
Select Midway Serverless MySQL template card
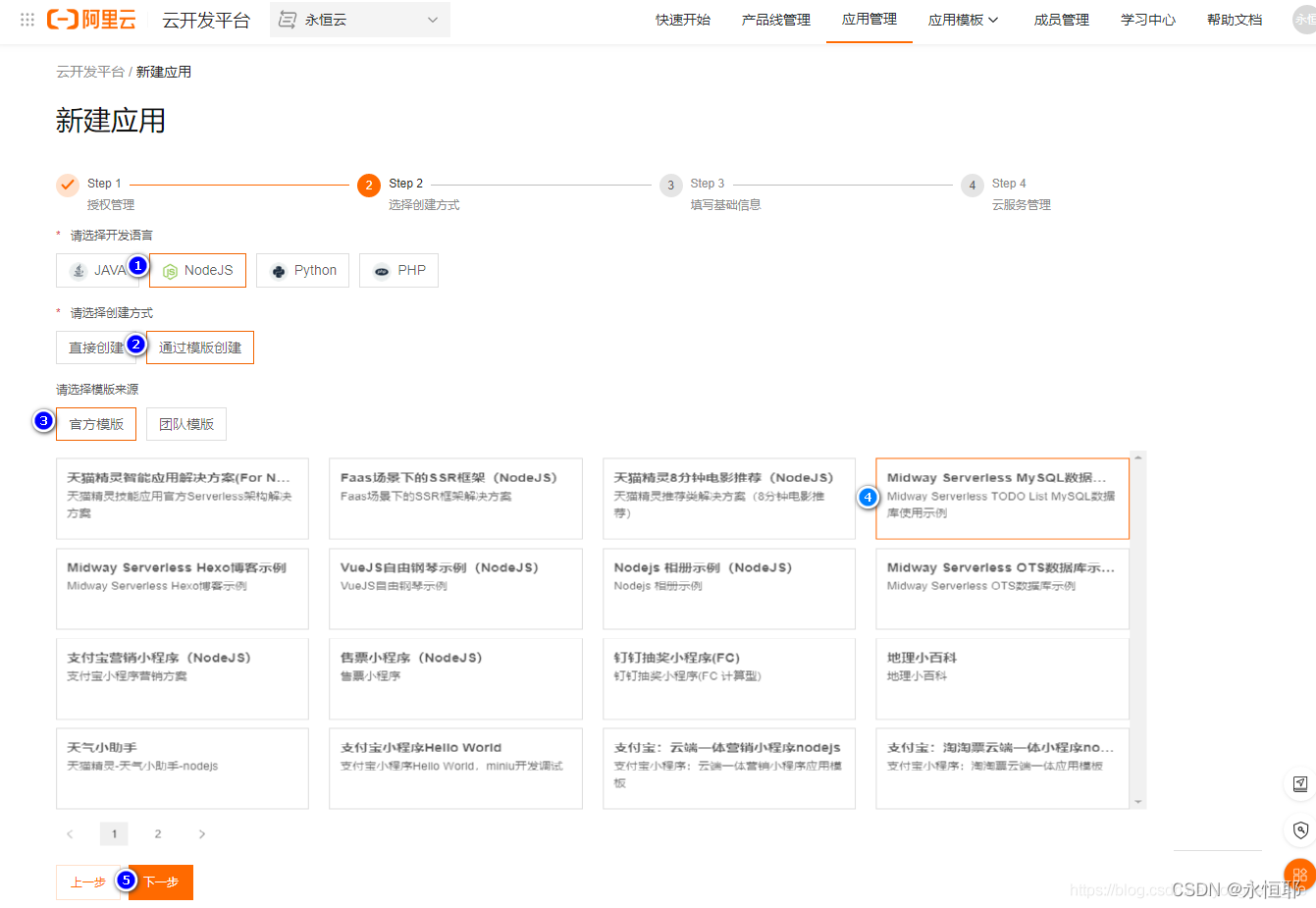pos(1002,499)
